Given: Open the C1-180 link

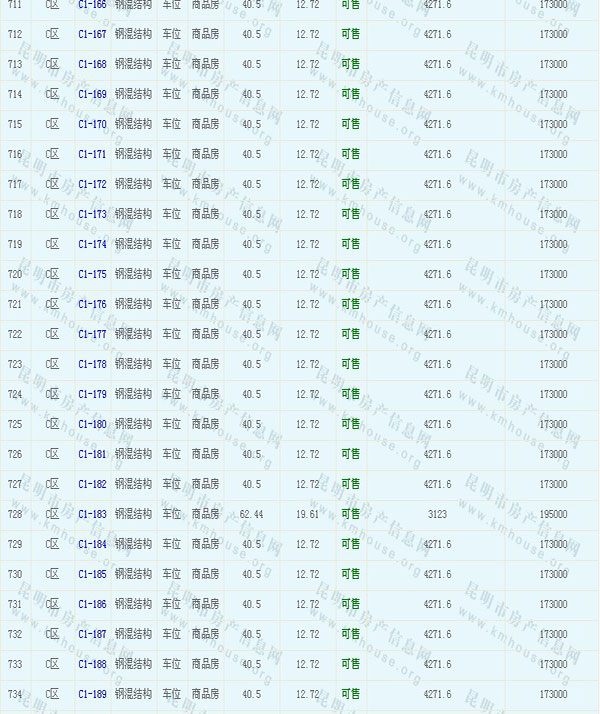Looking at the screenshot, I should pyautogui.click(x=92, y=424).
